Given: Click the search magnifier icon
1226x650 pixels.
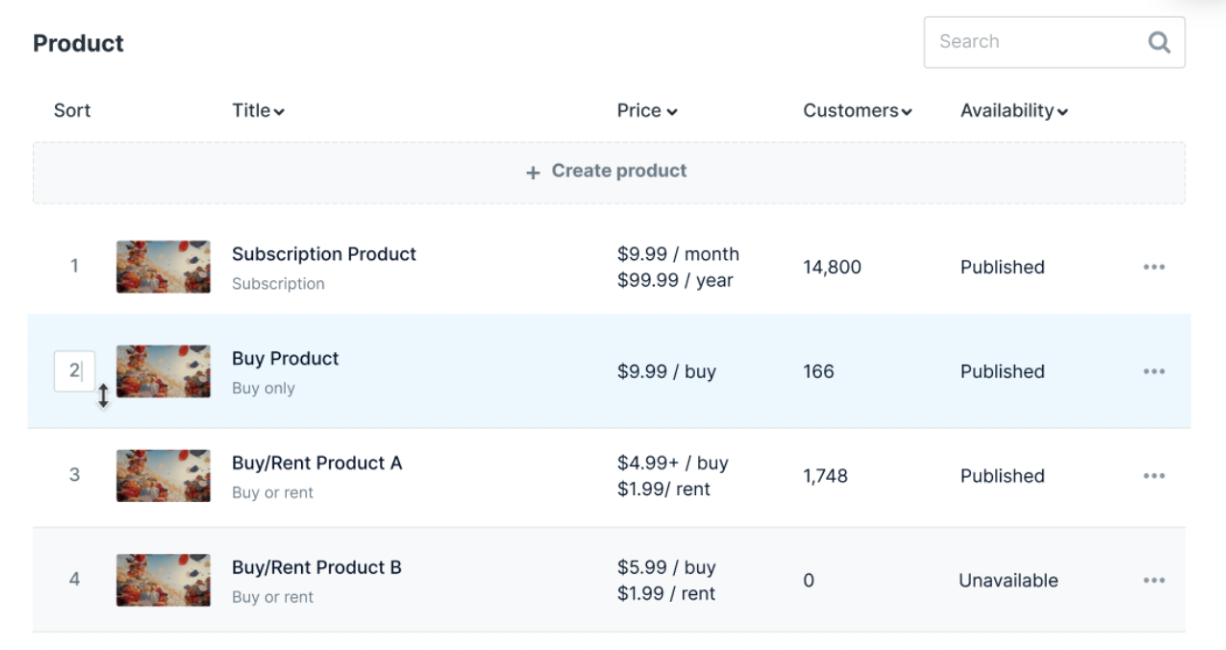Looking at the screenshot, I should coord(1158,42).
